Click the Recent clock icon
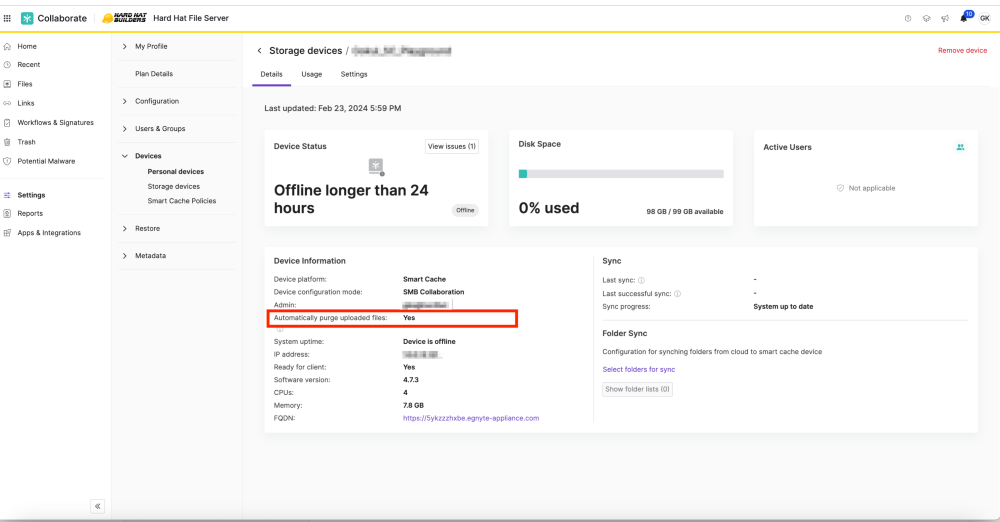Screen dimensions: 1000x522 7,64
